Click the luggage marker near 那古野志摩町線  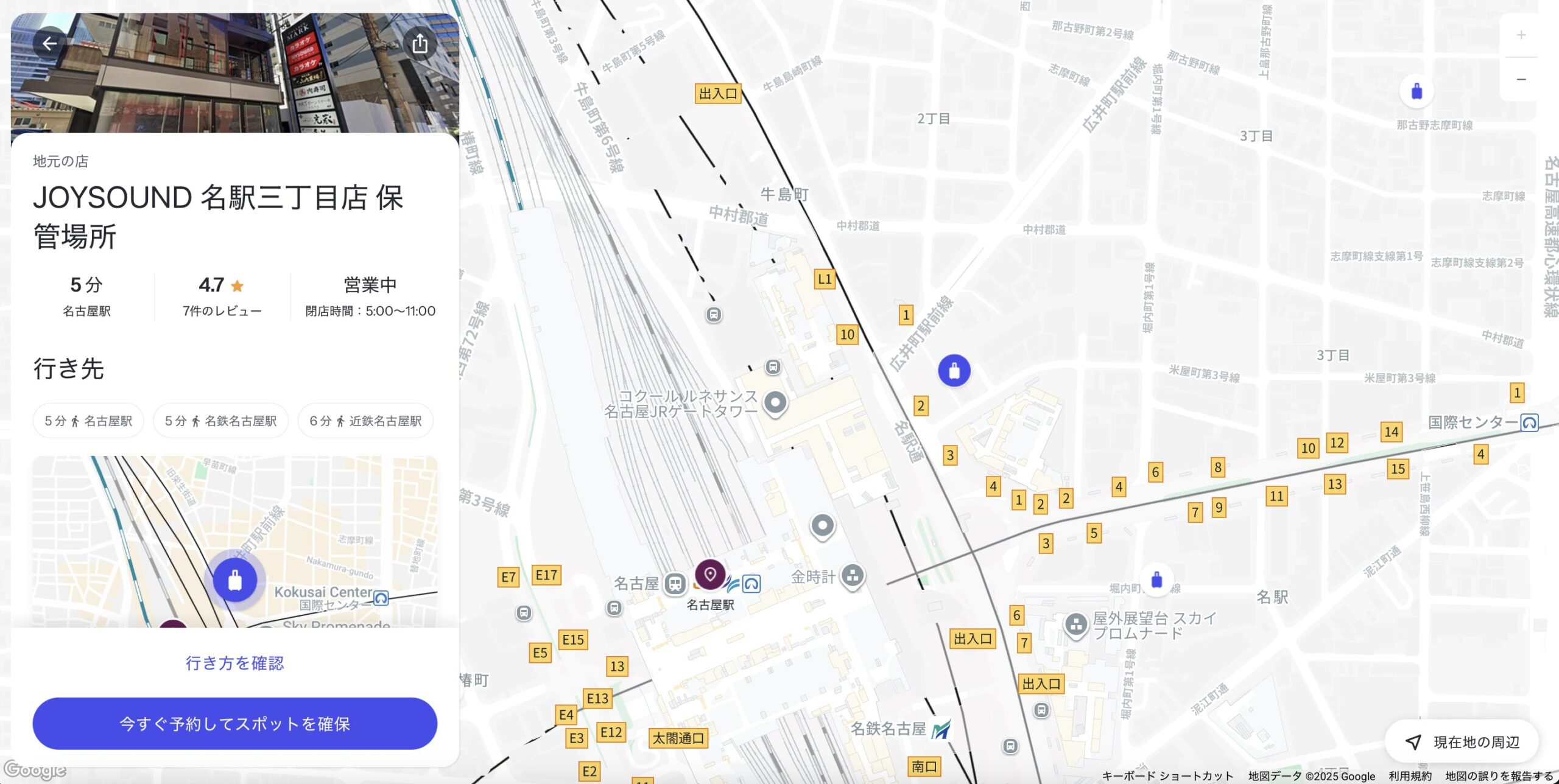point(1416,91)
